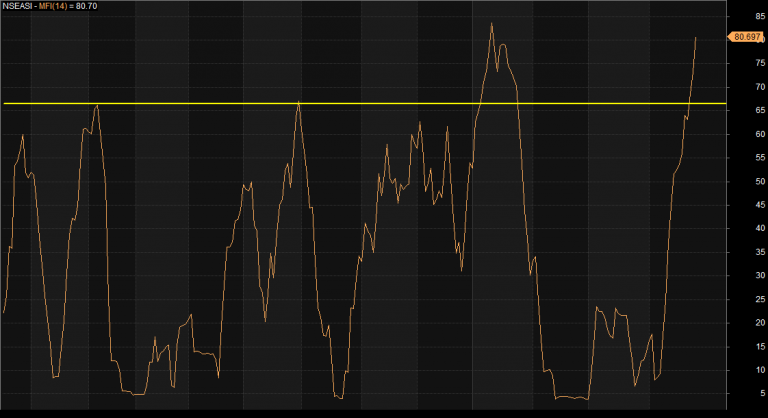Click the 15 label on the Y axis
Viewport: 768px width, 418px height.
(x=760, y=346)
